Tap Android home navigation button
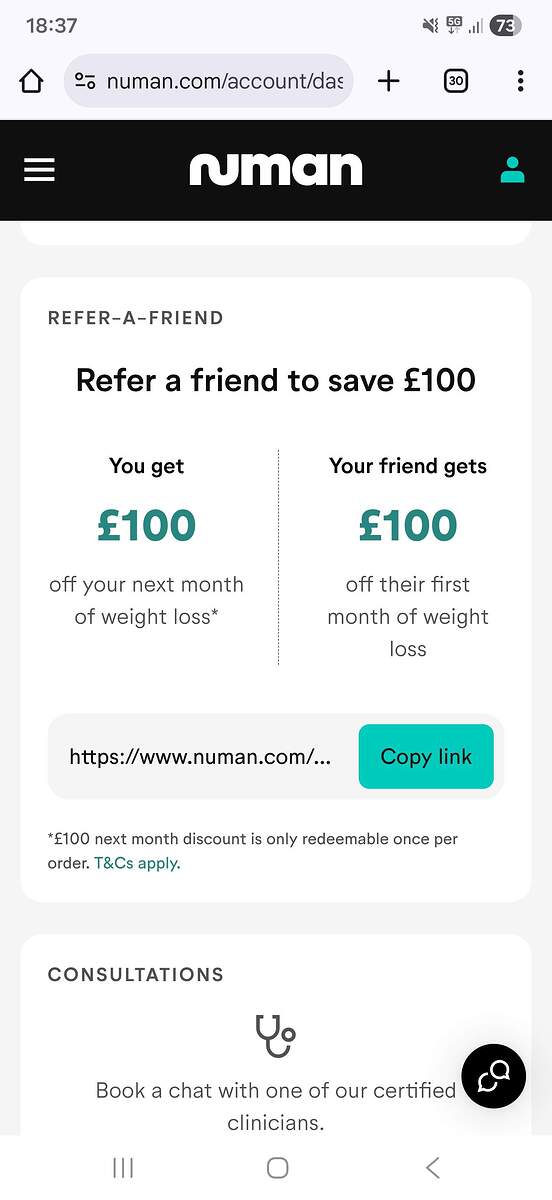The height and width of the screenshot is (1200, 552). coord(277,1167)
